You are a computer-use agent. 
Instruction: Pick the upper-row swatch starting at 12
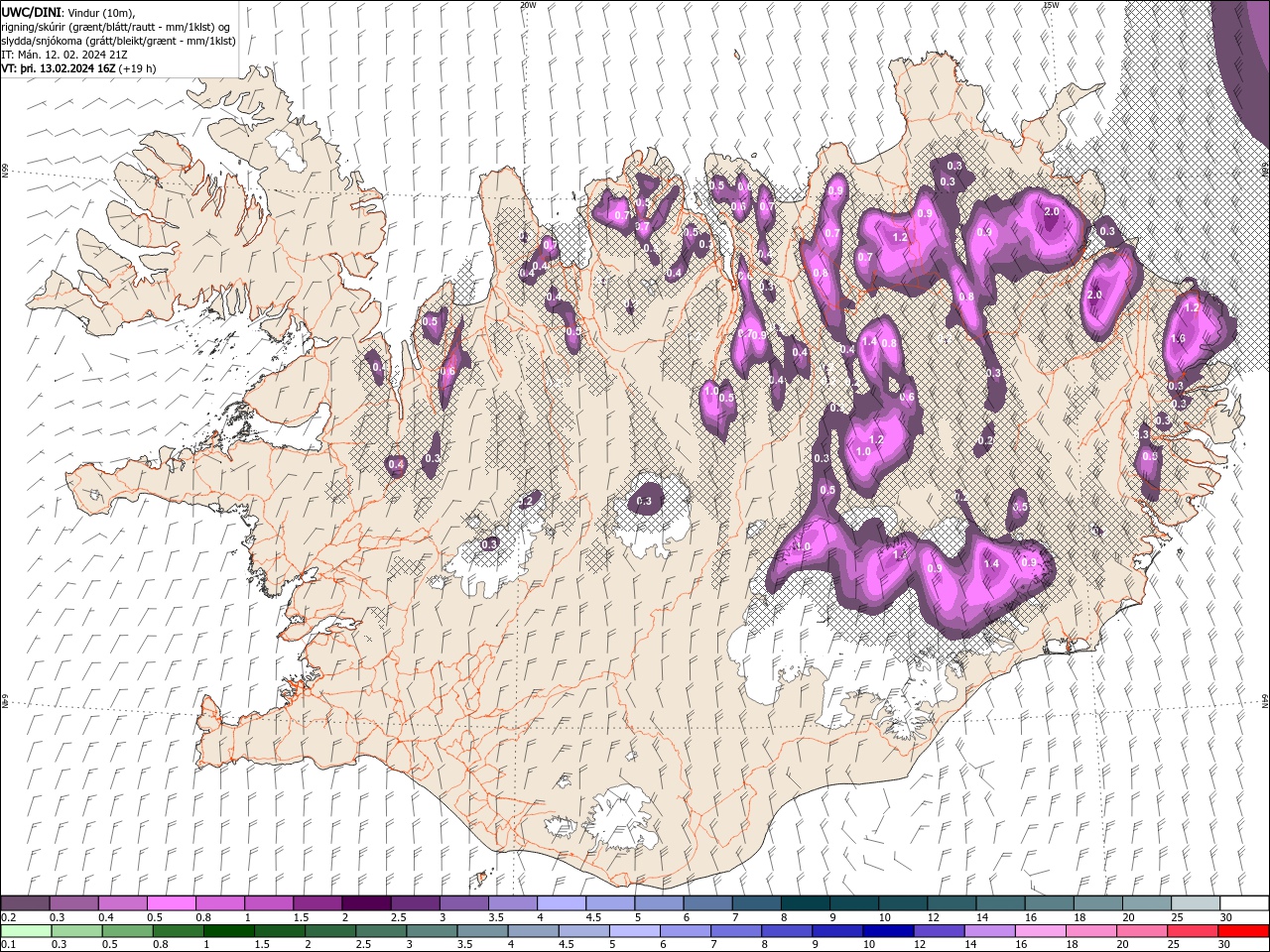tap(950, 903)
